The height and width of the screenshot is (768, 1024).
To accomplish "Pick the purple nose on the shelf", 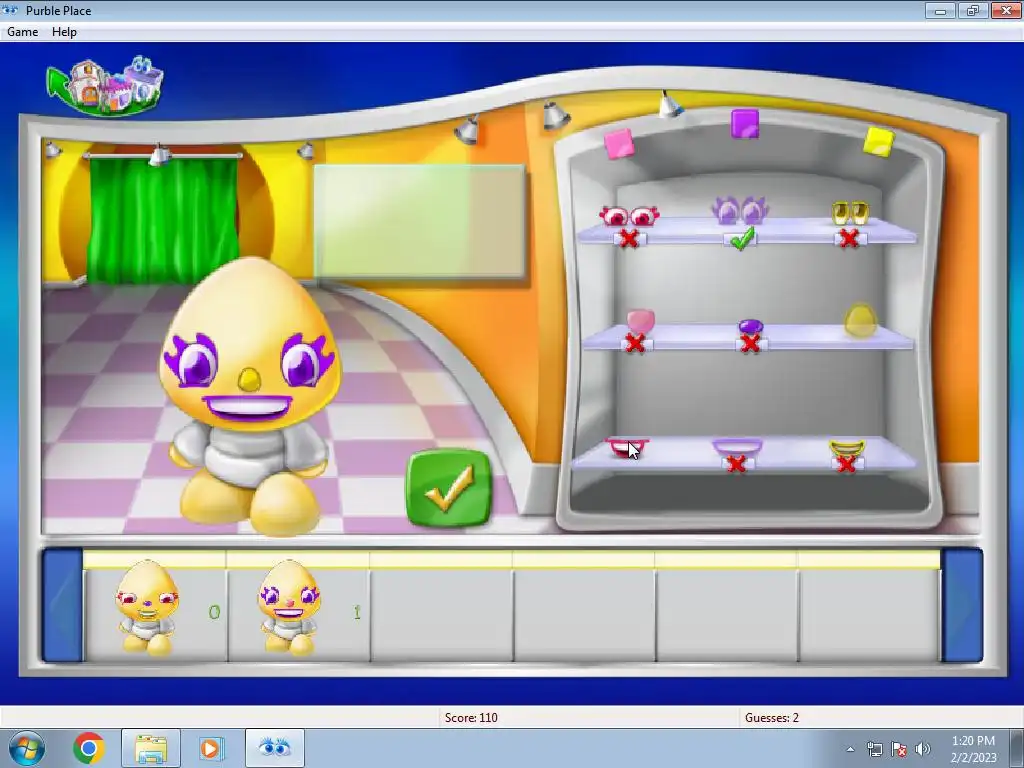I will tap(750, 326).
